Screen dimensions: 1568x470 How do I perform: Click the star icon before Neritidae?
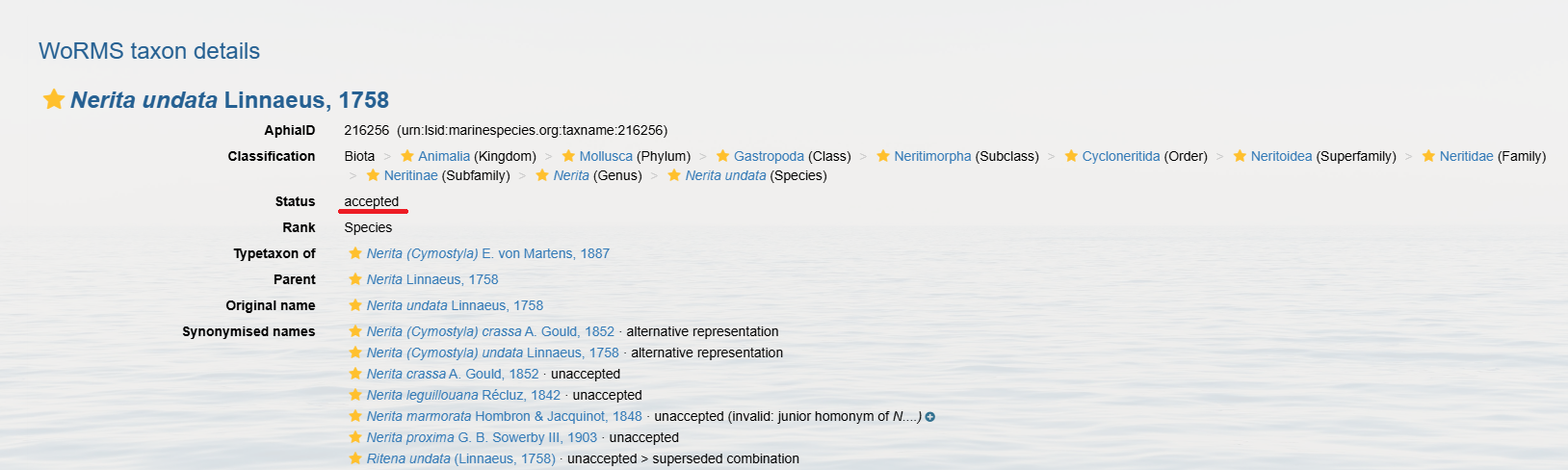pos(1428,156)
